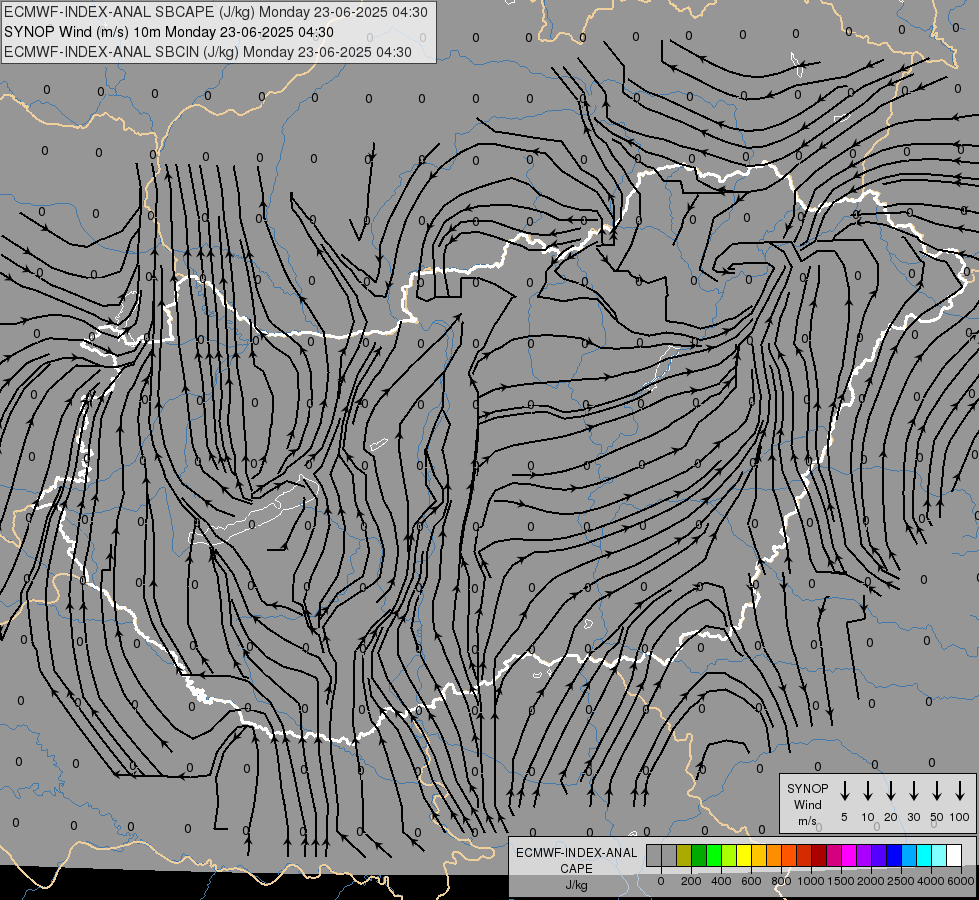Pick the dark red CAPE swatch
This screenshot has height=900, width=979.
[x=820, y=856]
